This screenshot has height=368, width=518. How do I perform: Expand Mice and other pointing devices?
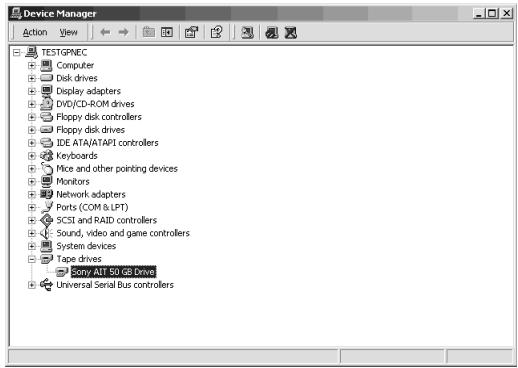point(32,169)
